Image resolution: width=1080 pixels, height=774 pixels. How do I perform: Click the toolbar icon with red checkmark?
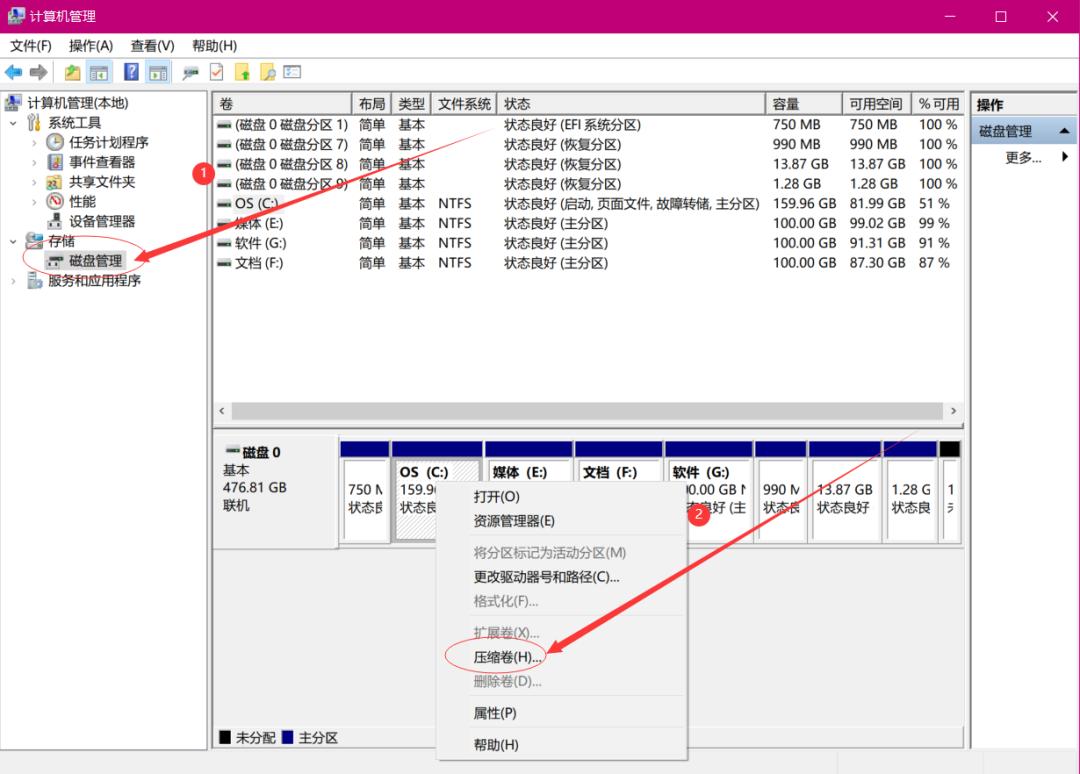(216, 72)
